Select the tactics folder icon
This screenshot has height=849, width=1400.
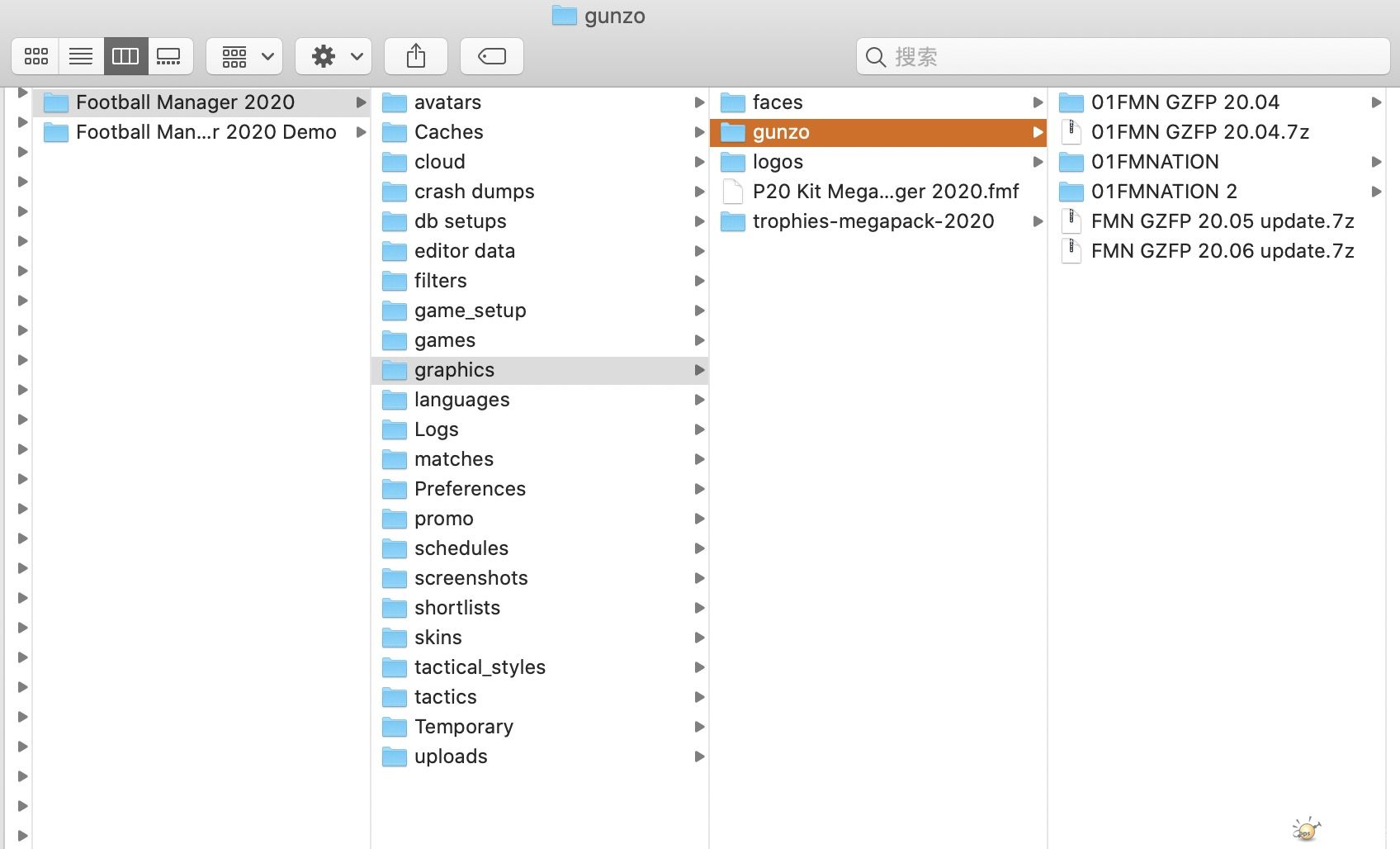(x=395, y=697)
